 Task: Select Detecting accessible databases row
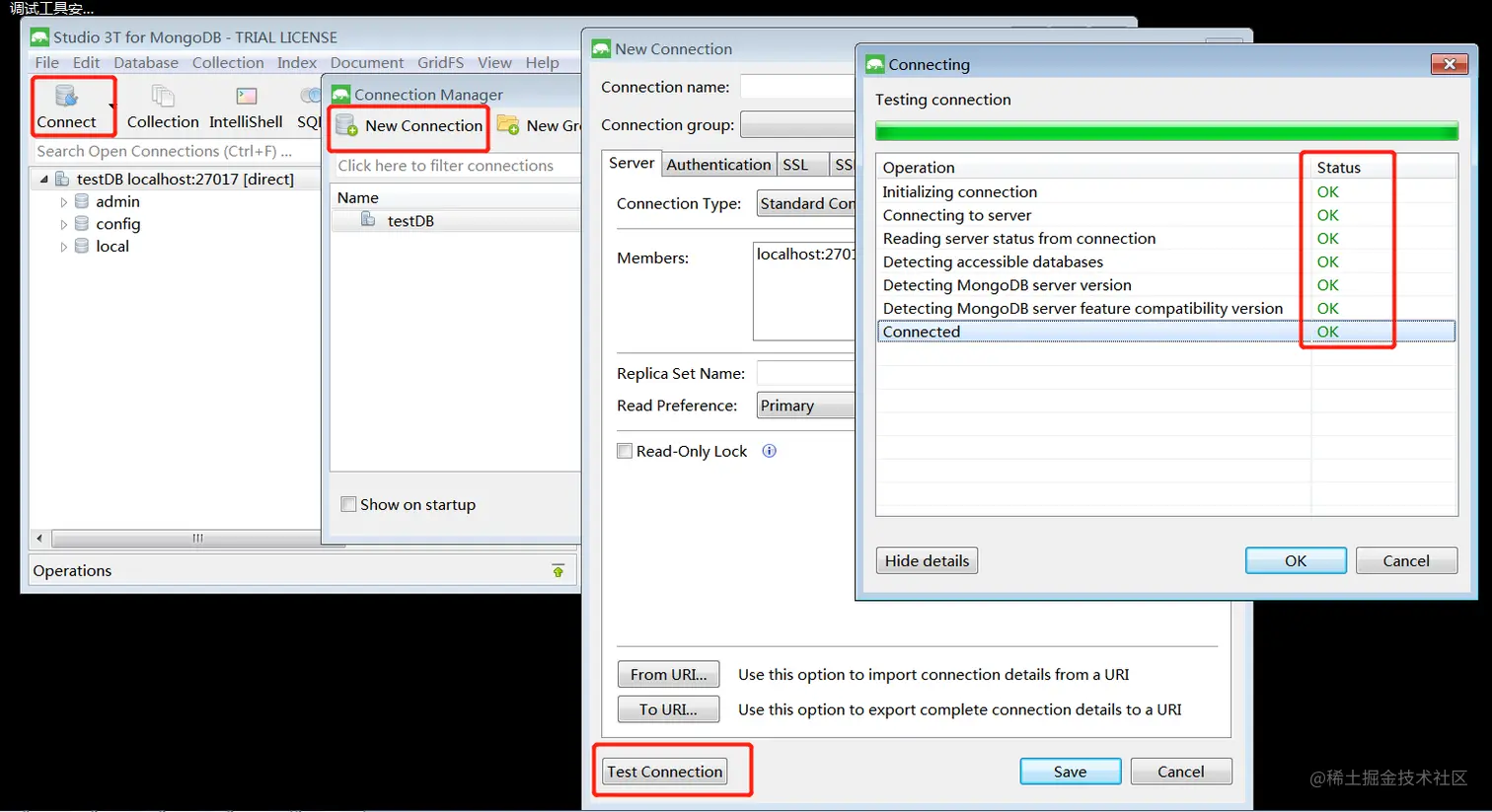click(1166, 261)
